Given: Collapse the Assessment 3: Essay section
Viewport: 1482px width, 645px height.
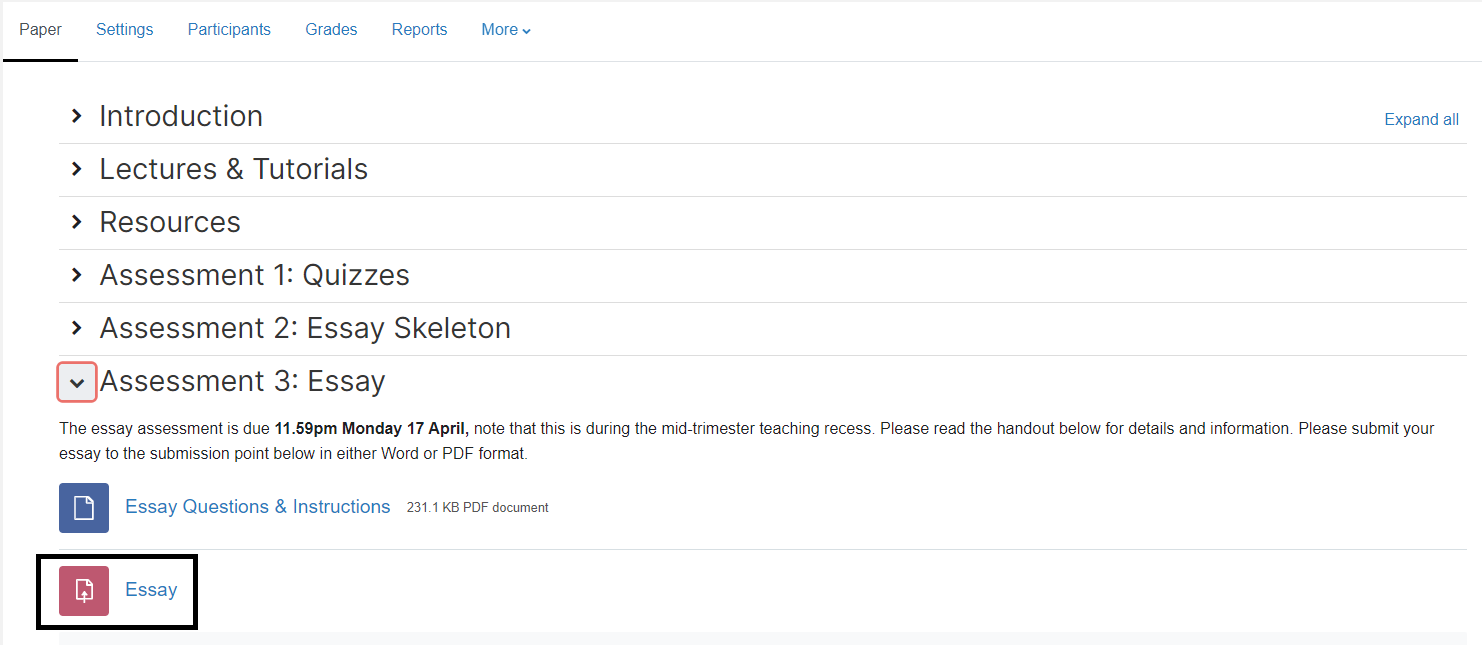Looking at the screenshot, I should (77, 382).
